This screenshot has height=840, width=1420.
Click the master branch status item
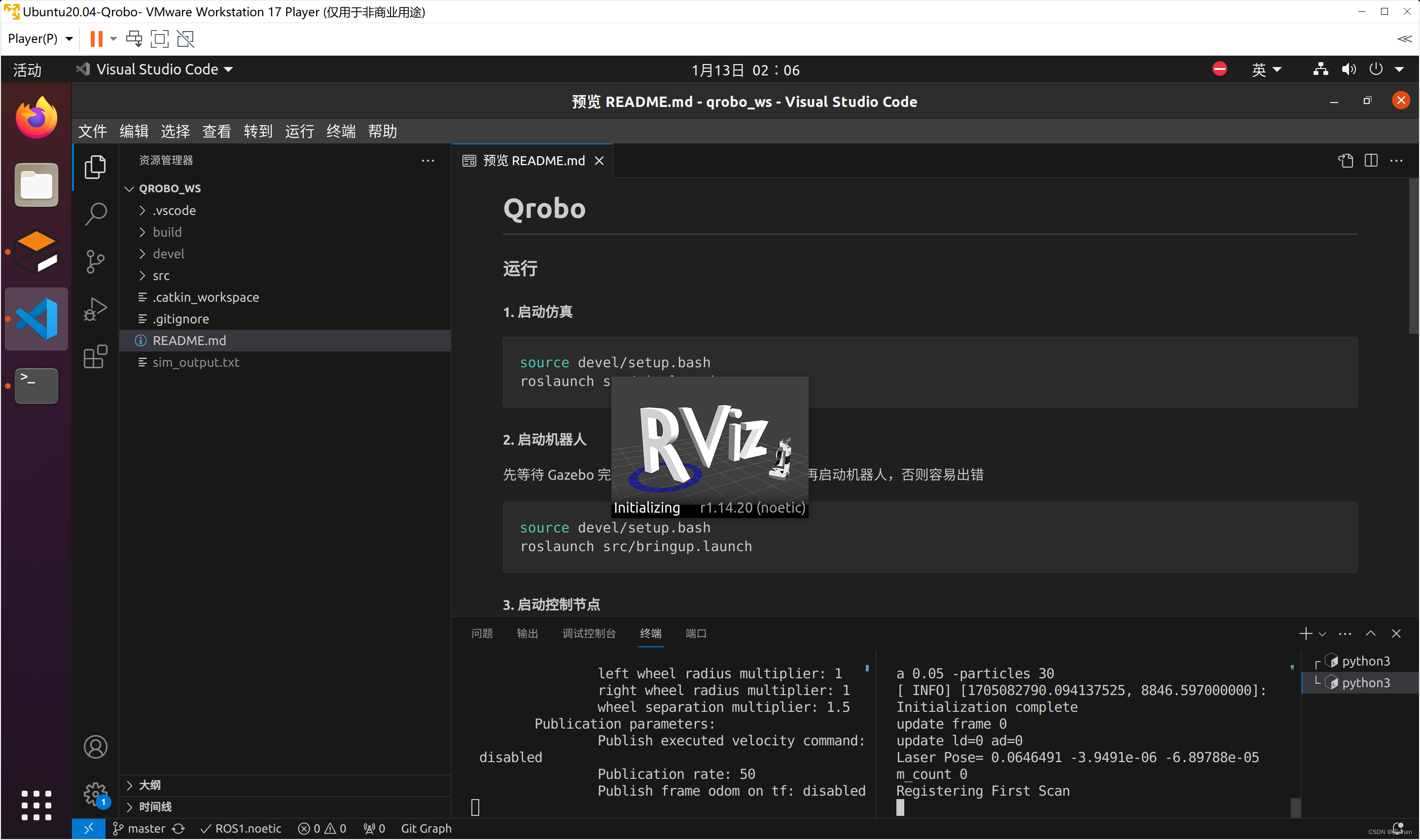tap(139, 829)
